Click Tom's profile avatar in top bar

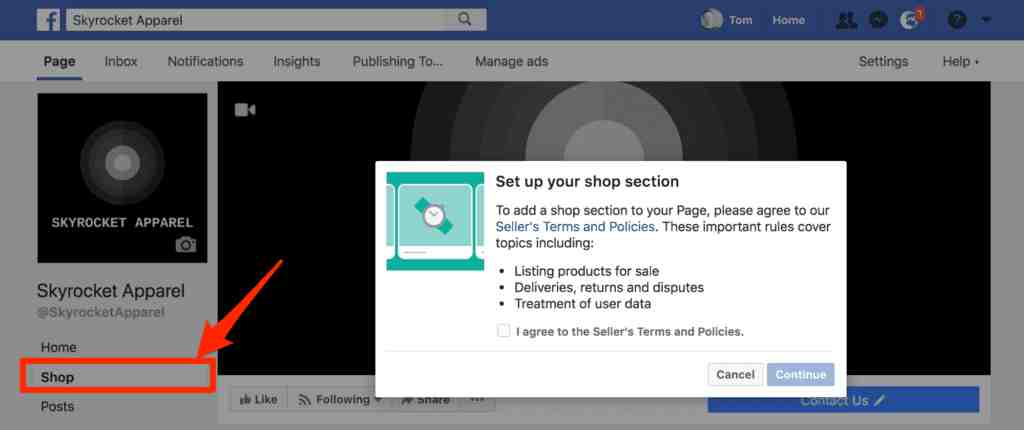tap(711, 20)
